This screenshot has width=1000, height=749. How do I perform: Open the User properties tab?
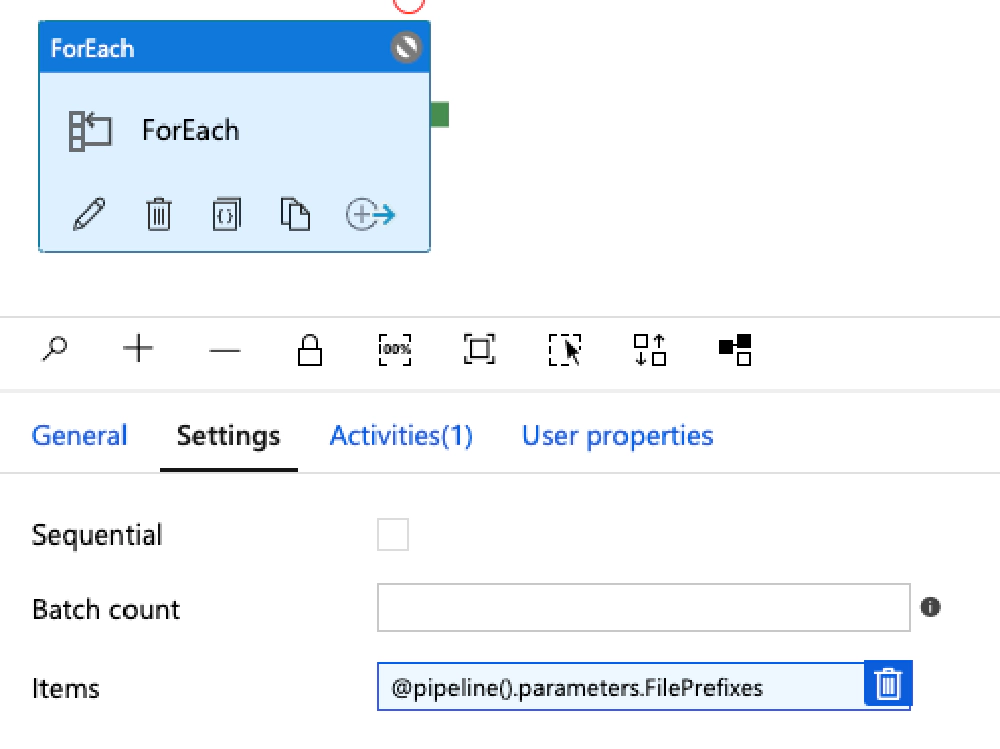click(617, 435)
